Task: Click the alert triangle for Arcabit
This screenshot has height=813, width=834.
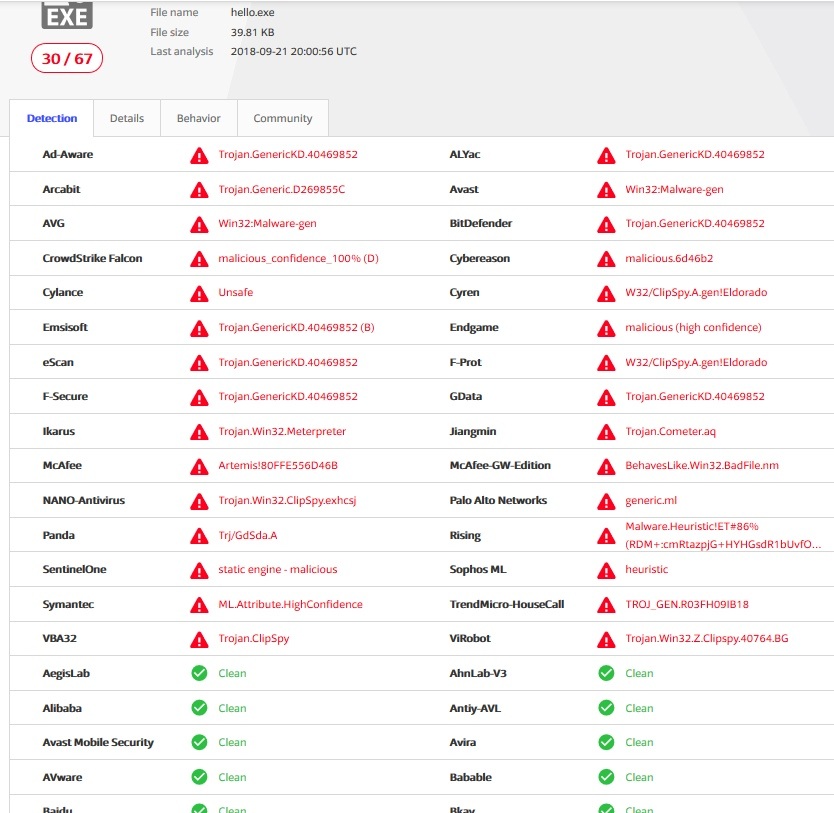Action: point(199,190)
